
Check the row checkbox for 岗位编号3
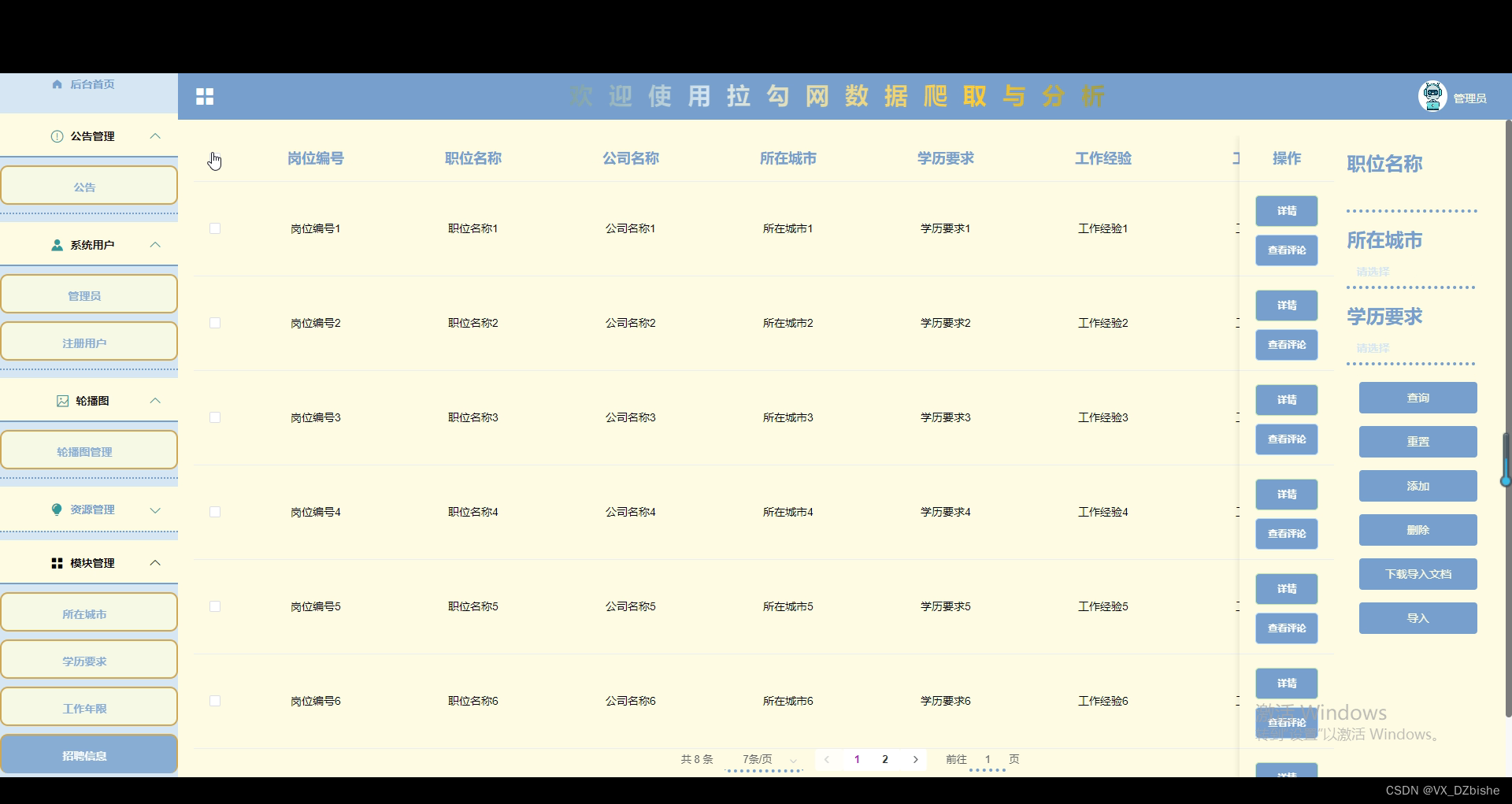pos(215,417)
